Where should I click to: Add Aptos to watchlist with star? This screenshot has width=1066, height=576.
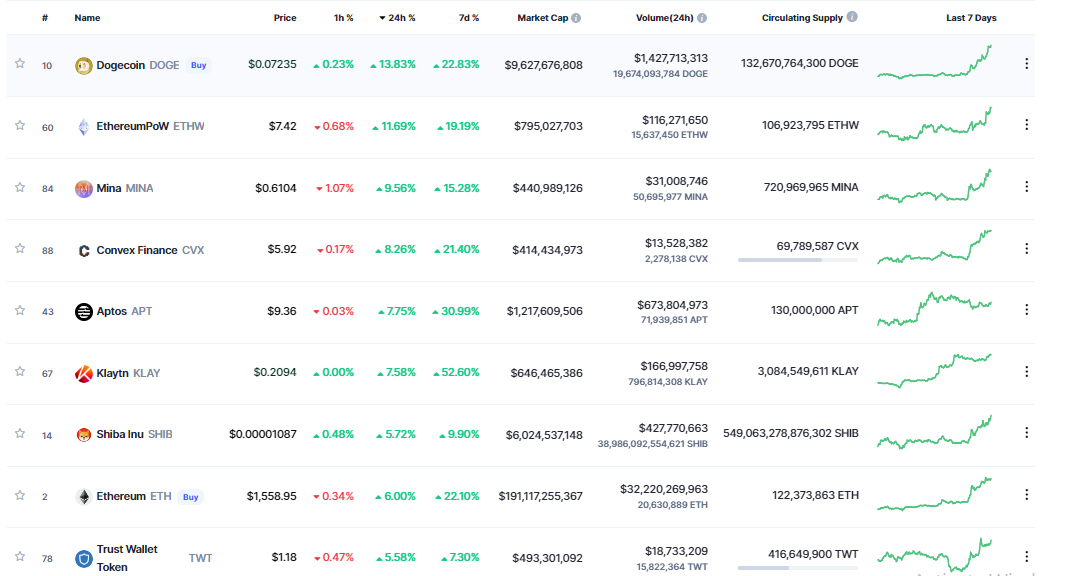pyautogui.click(x=19, y=311)
